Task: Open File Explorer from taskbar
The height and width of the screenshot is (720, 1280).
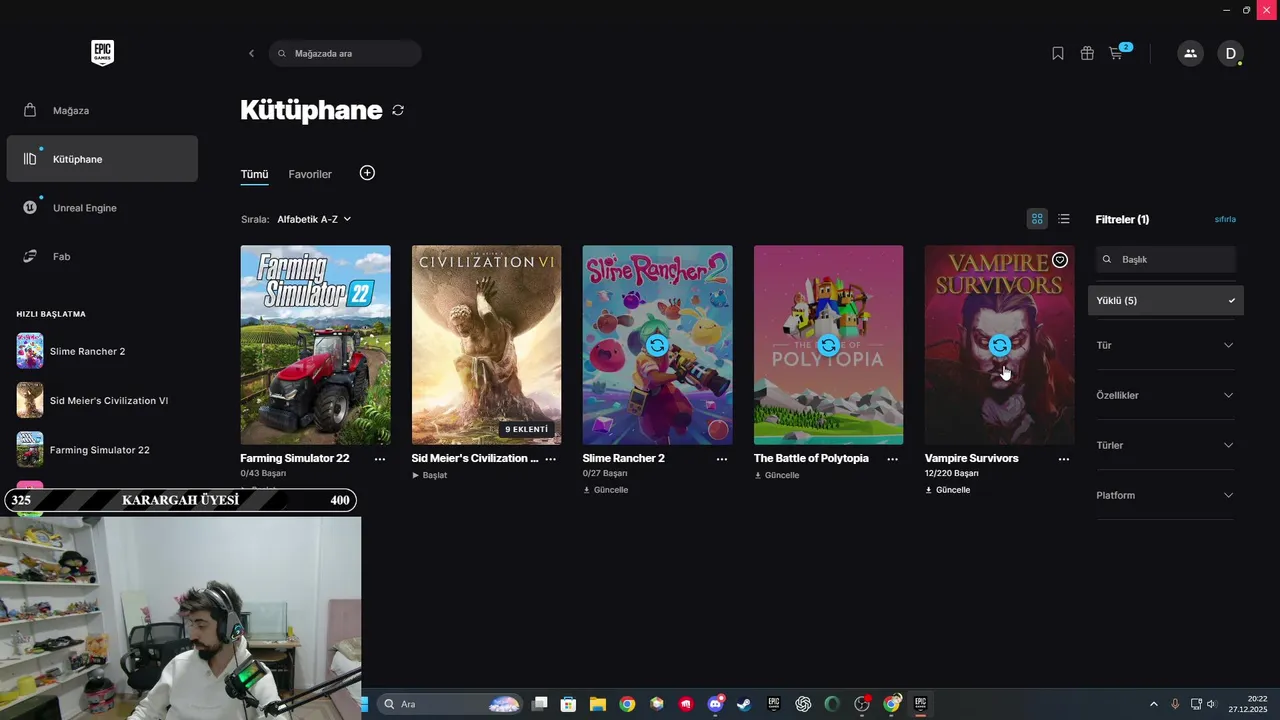Action: pyautogui.click(x=598, y=704)
